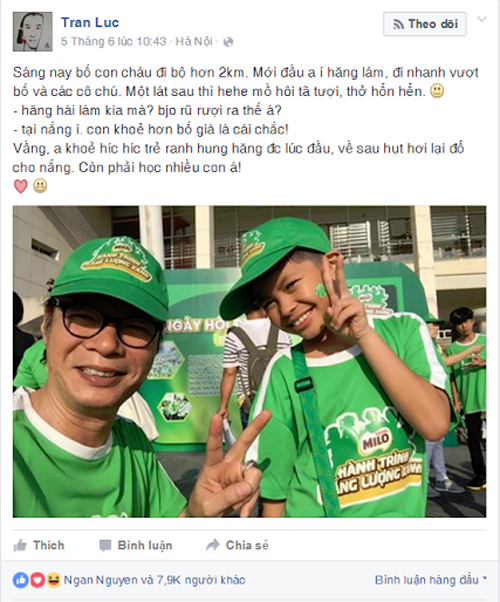This screenshot has height=602, width=500.
Task: Click the Chia sẻ share arrow icon
Action: coord(212,545)
